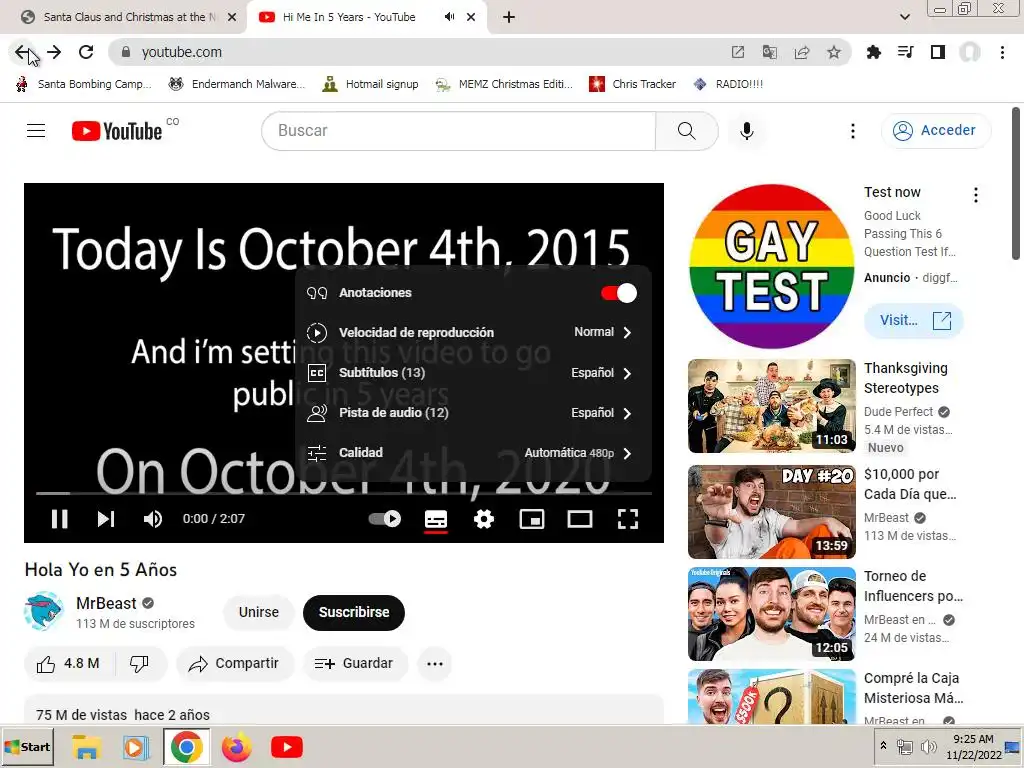Image resolution: width=1024 pixels, height=768 pixels.
Task: Click the youtube.com address bar
Action: (418, 52)
